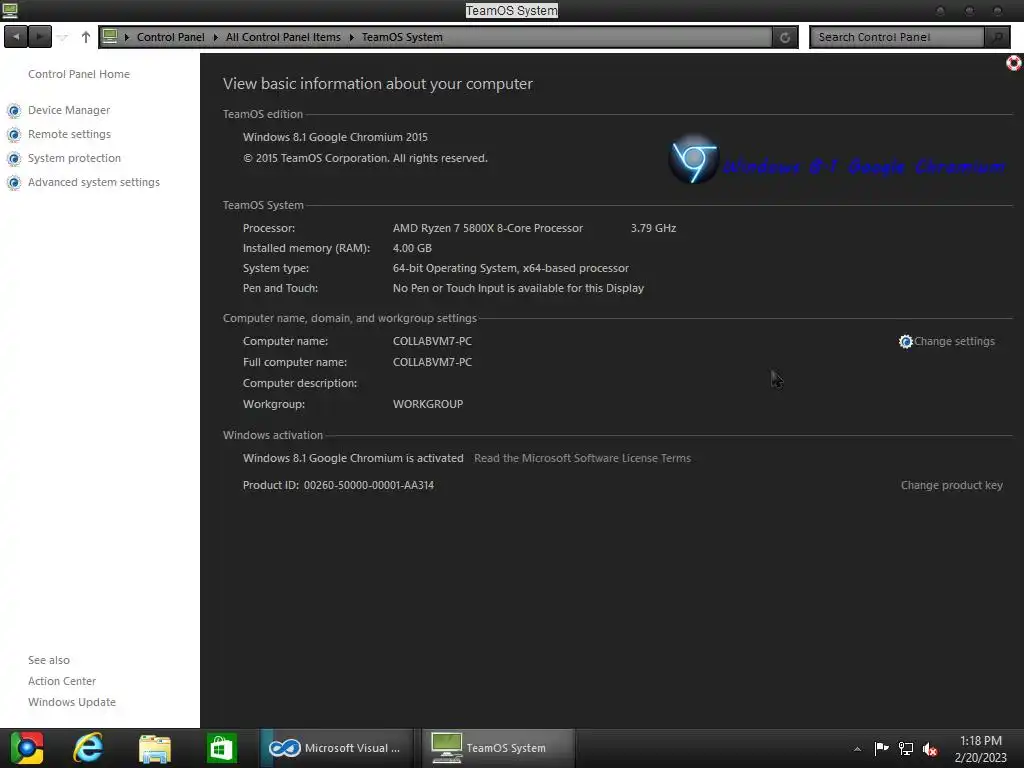Viewport: 1024px width, 768px height.
Task: Click the Forward navigation arrow
Action: (x=40, y=37)
